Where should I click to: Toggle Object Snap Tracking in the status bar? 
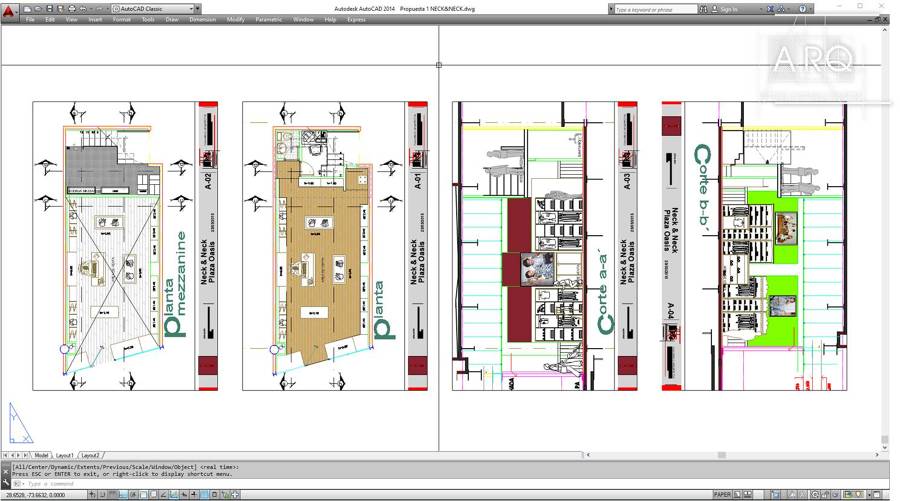coord(163,495)
